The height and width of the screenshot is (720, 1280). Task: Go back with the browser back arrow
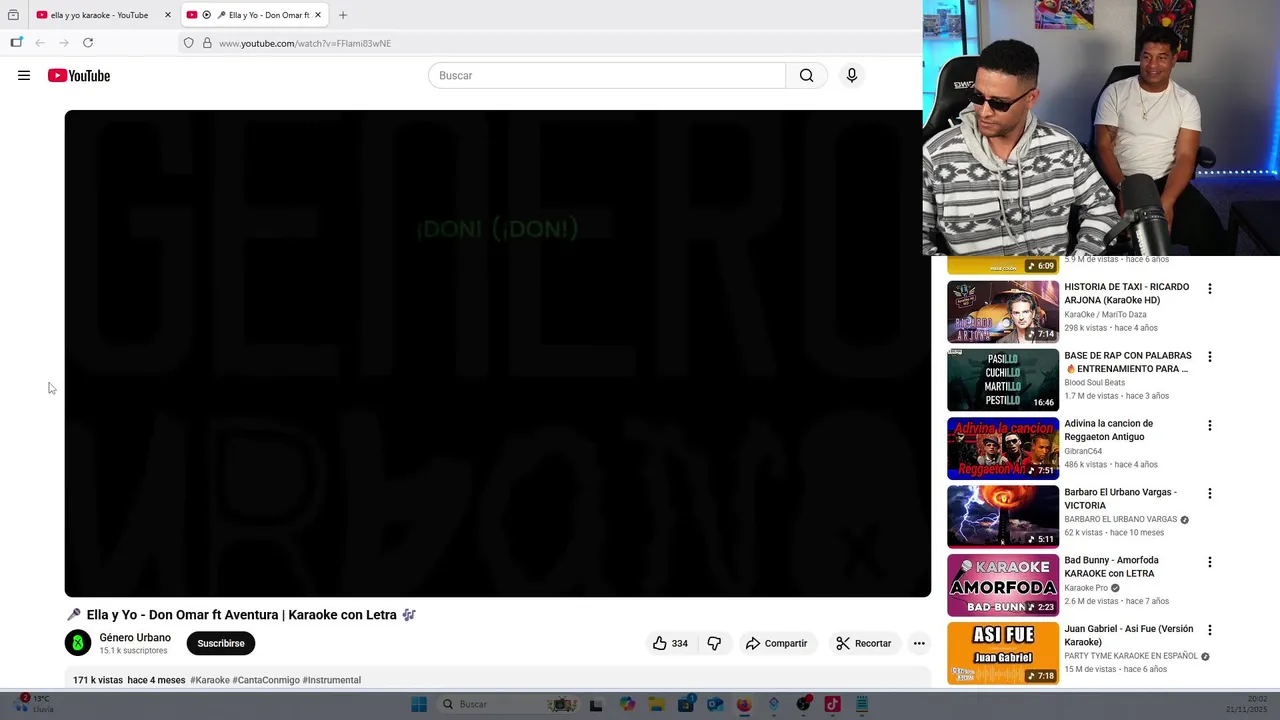point(40,43)
